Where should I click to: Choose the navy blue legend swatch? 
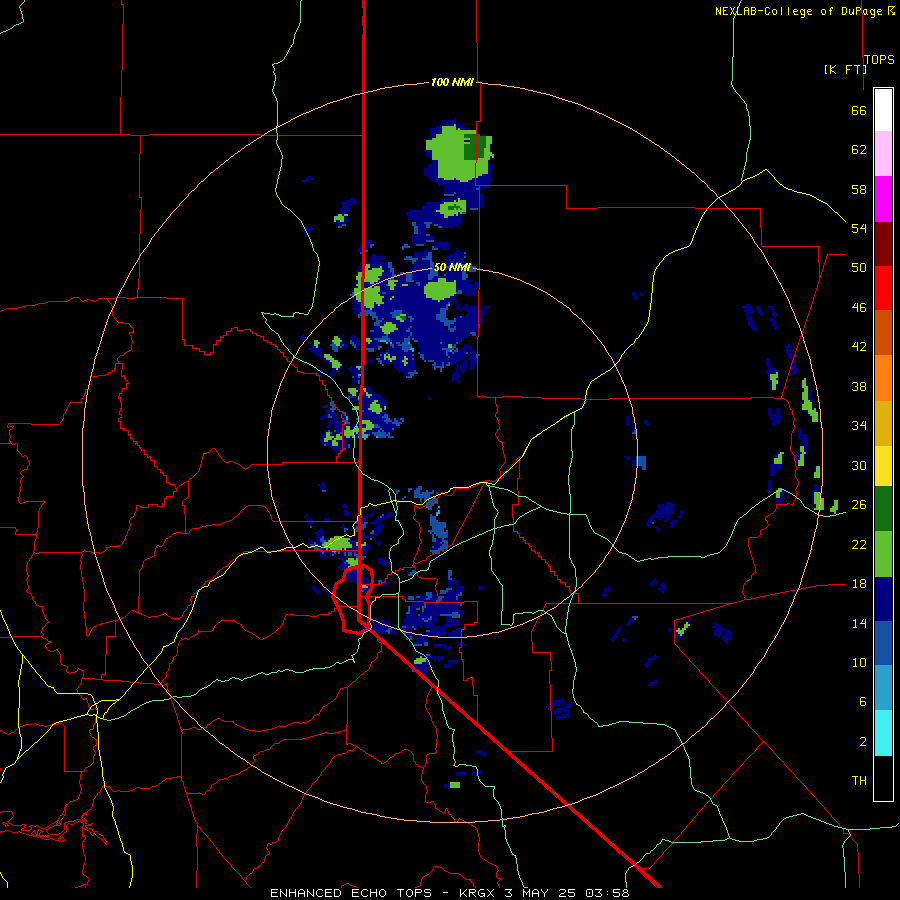pos(883,599)
